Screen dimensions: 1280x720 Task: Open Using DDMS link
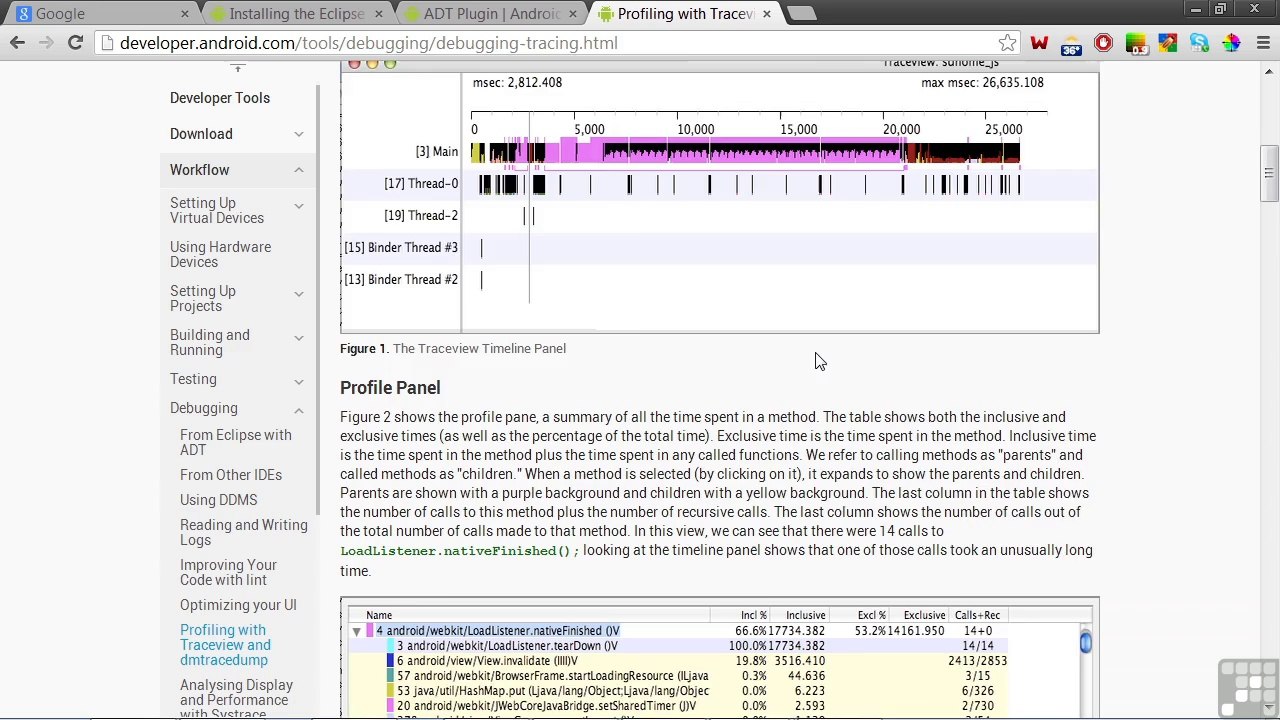tap(218, 500)
